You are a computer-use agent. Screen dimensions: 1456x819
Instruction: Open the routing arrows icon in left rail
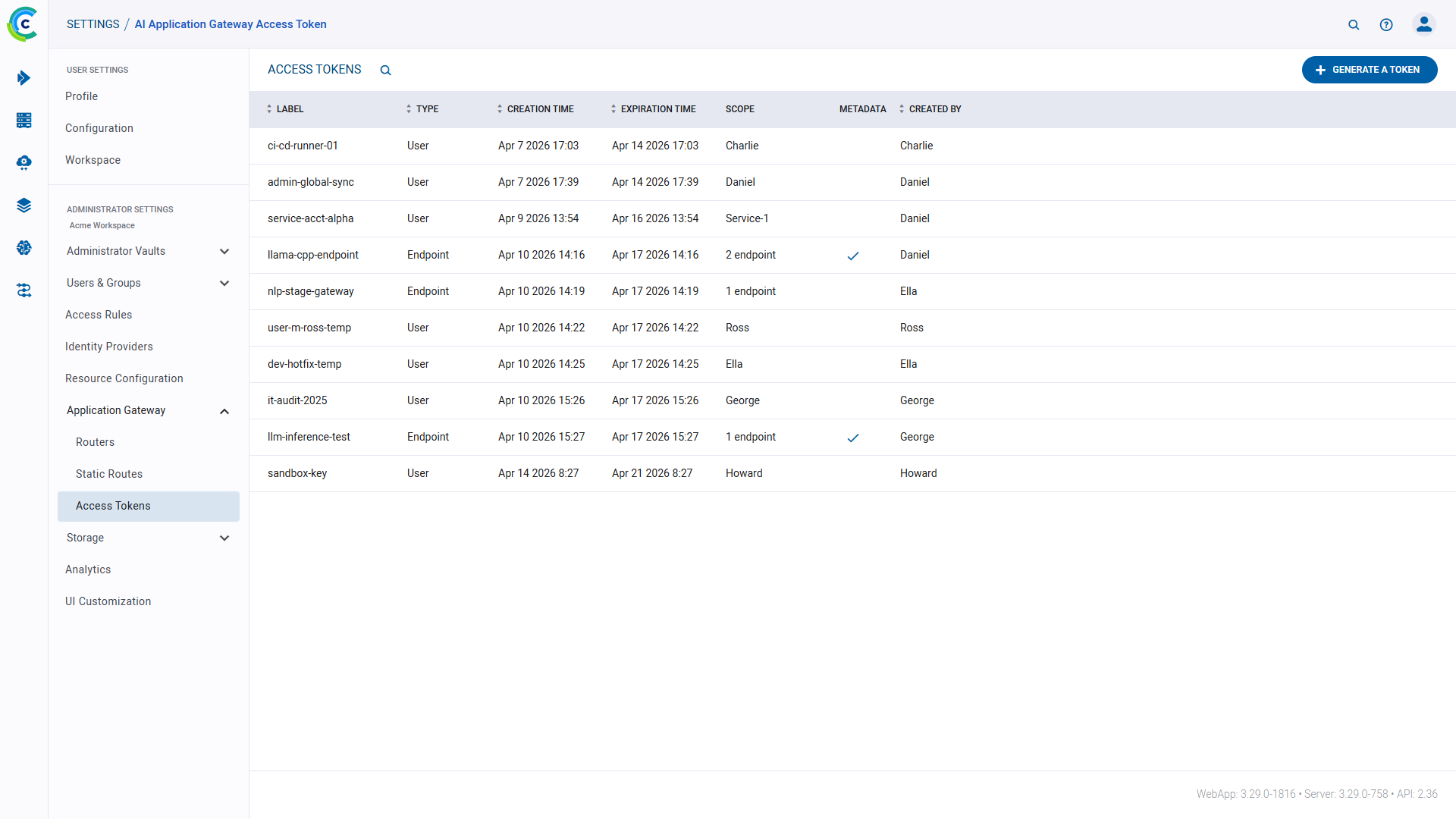[x=24, y=290]
